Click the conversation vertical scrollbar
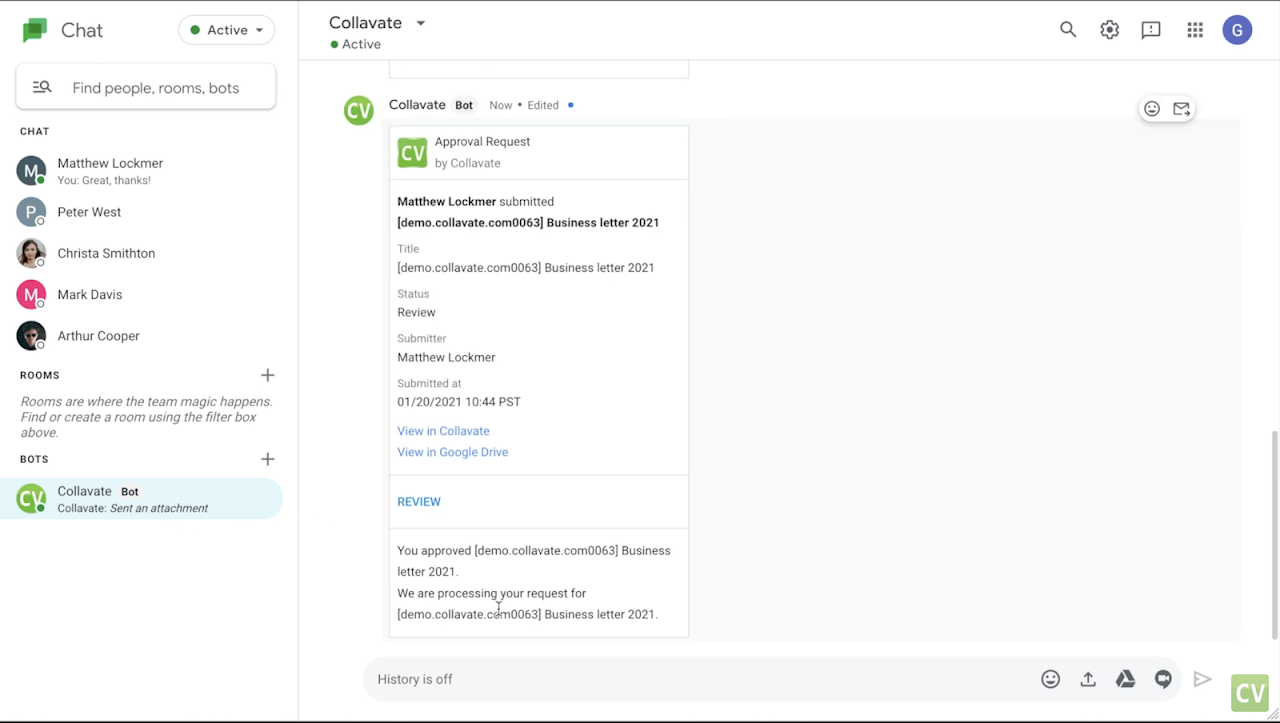 pyautogui.click(x=1274, y=535)
